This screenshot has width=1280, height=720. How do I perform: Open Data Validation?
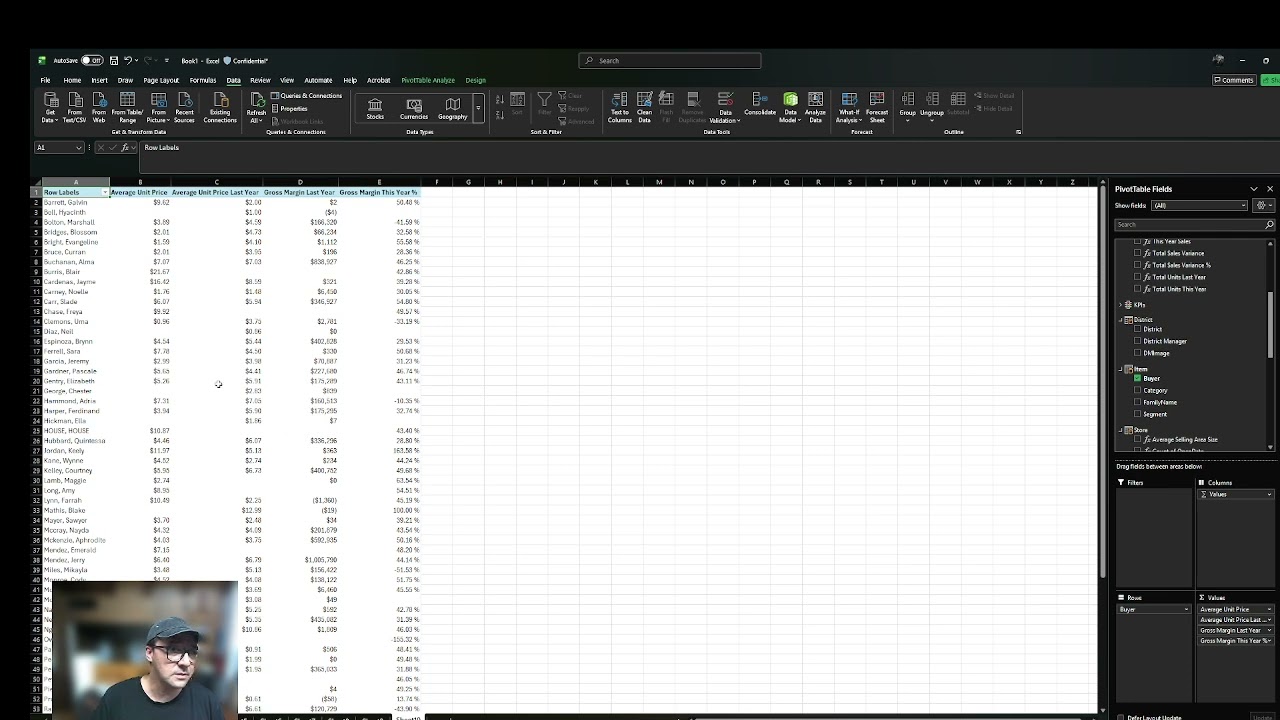click(x=725, y=107)
